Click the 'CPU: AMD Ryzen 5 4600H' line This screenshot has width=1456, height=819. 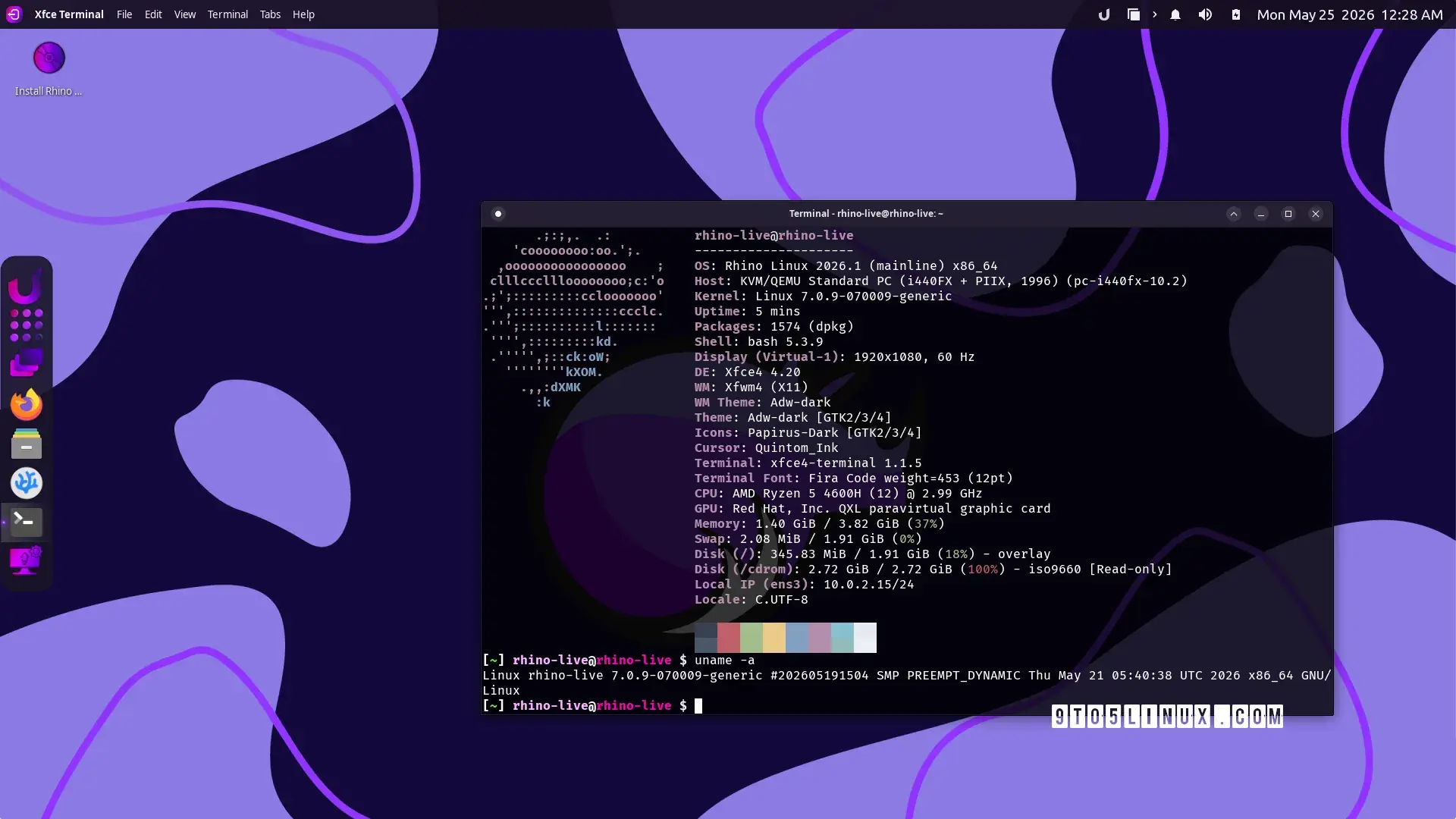(x=838, y=494)
